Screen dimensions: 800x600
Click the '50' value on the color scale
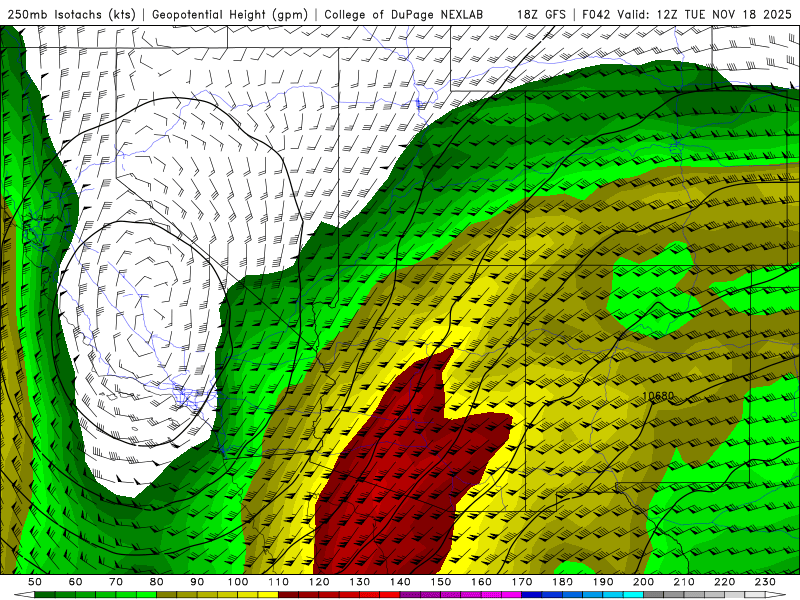[x=35, y=582]
